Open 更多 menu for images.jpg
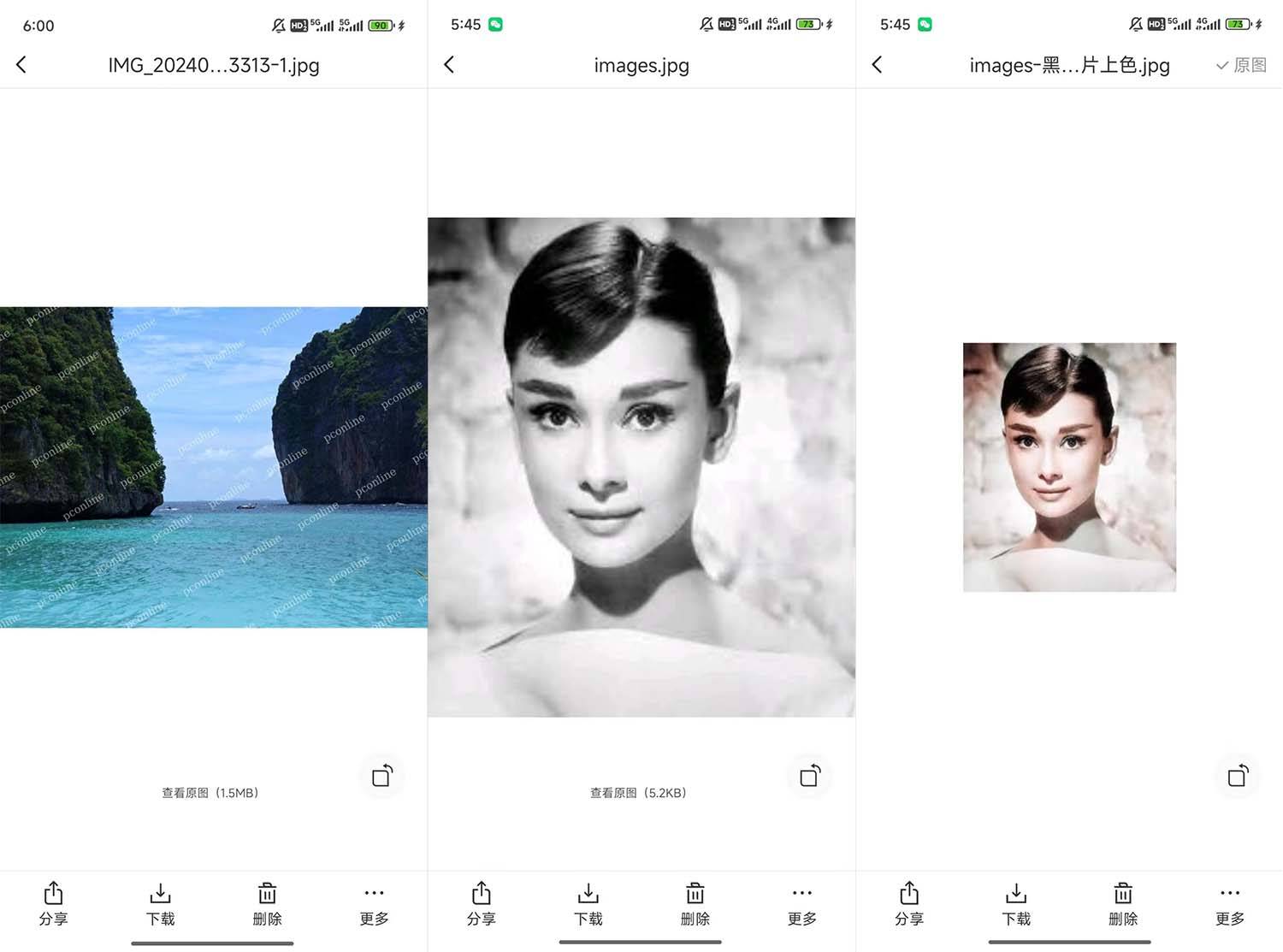The width and height of the screenshot is (1283, 952). 801,903
